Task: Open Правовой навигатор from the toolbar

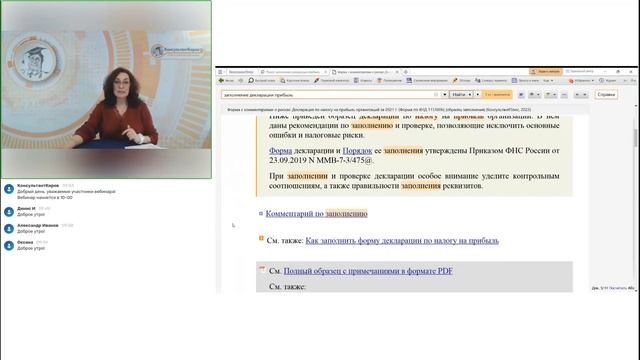Action: [x=331, y=81]
